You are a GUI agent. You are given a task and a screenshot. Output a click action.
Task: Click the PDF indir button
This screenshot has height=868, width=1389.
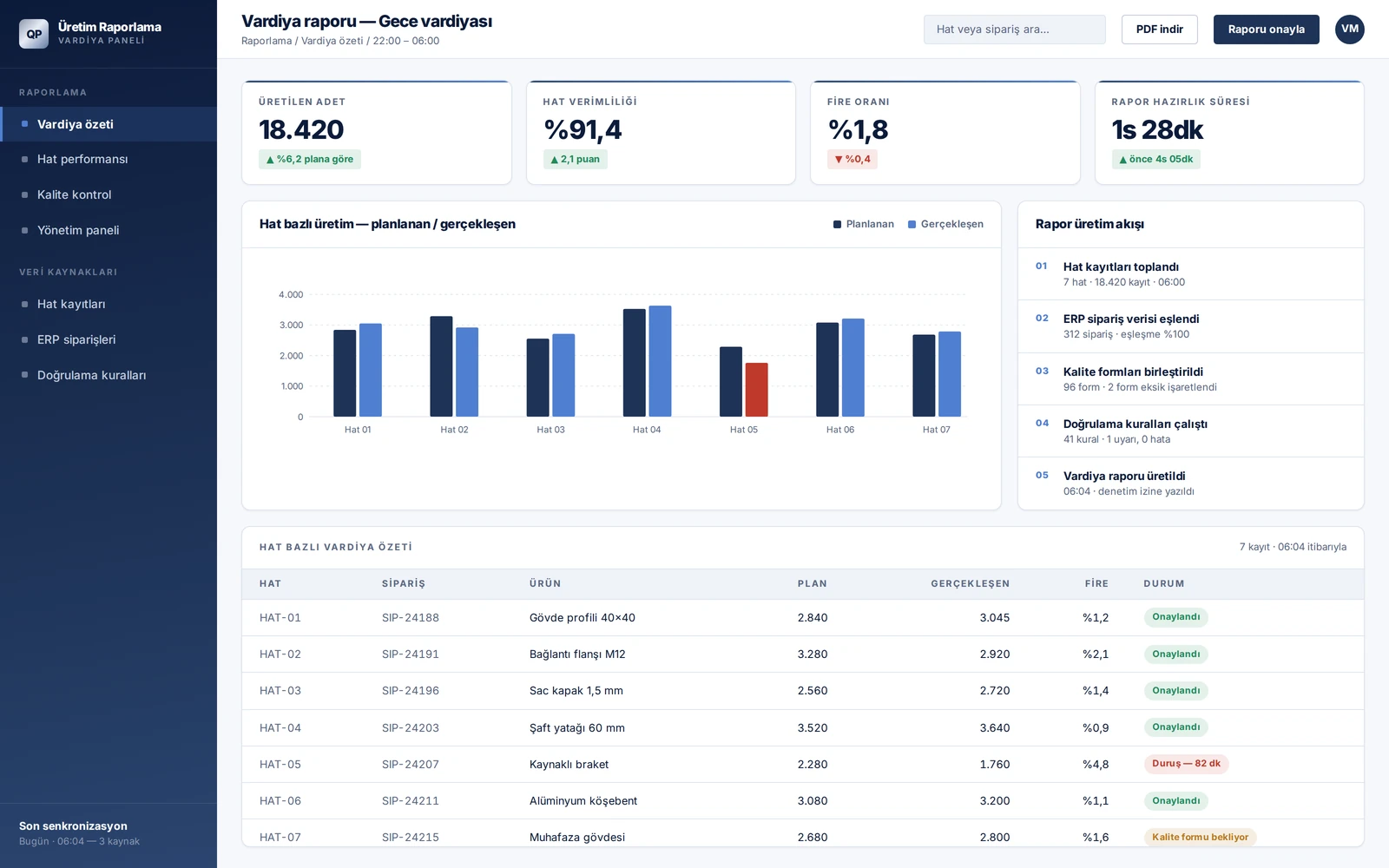(1159, 30)
